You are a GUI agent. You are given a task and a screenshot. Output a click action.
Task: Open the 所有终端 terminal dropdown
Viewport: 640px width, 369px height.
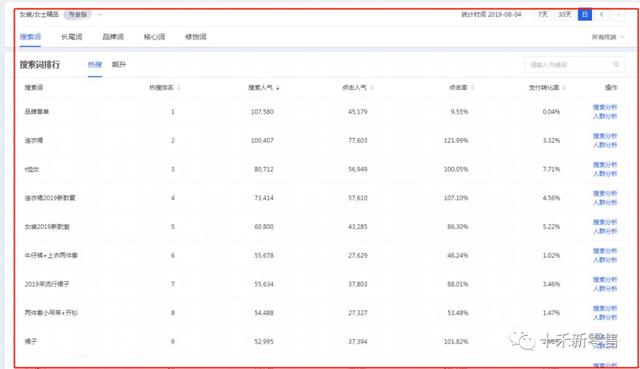click(608, 37)
